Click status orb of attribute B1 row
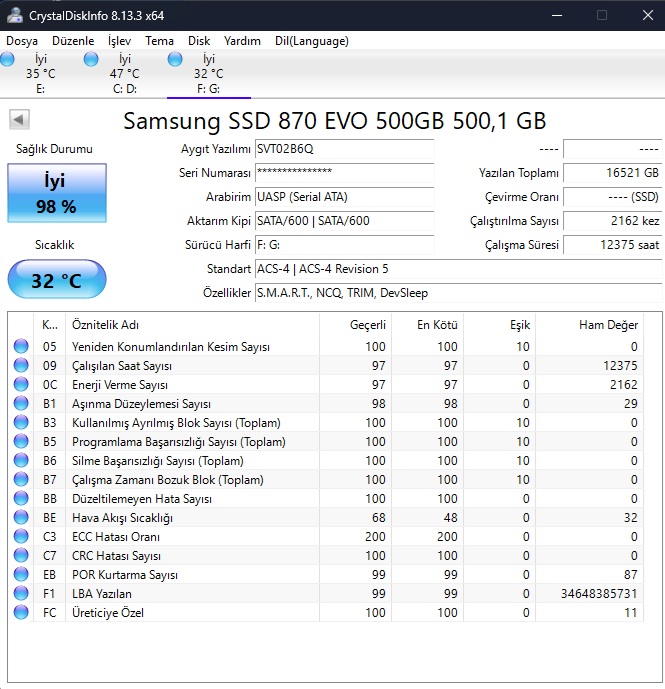The width and height of the screenshot is (665, 689). point(21,403)
